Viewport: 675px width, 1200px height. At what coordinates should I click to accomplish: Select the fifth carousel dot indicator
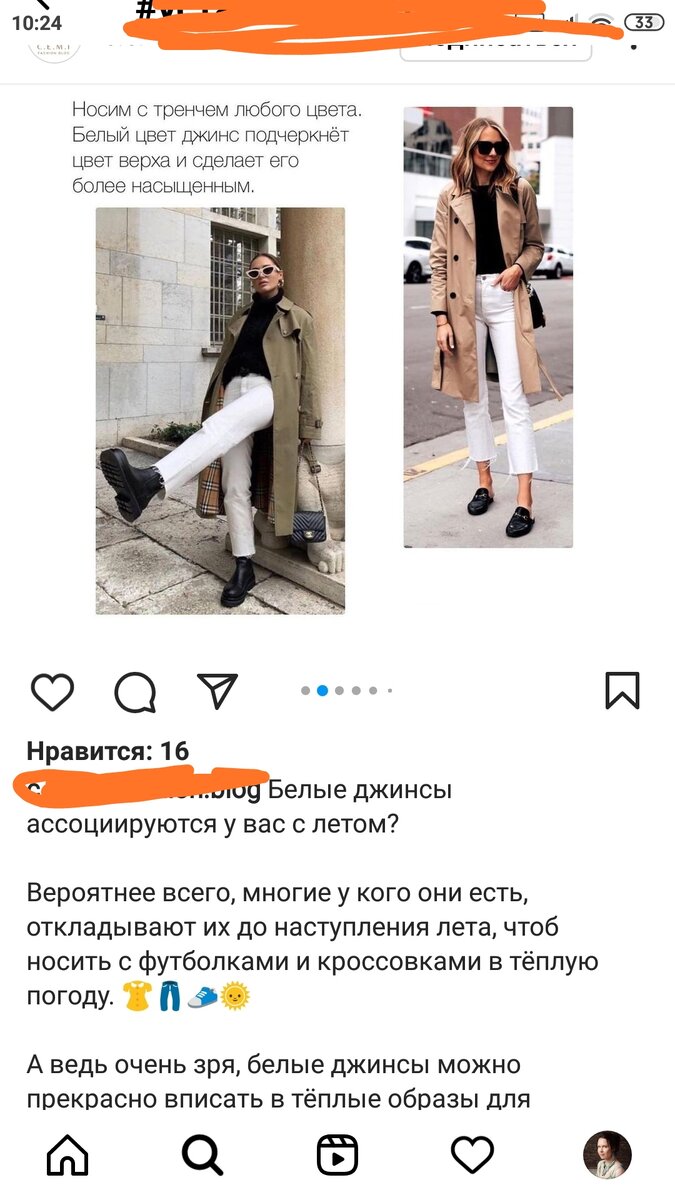(373, 690)
